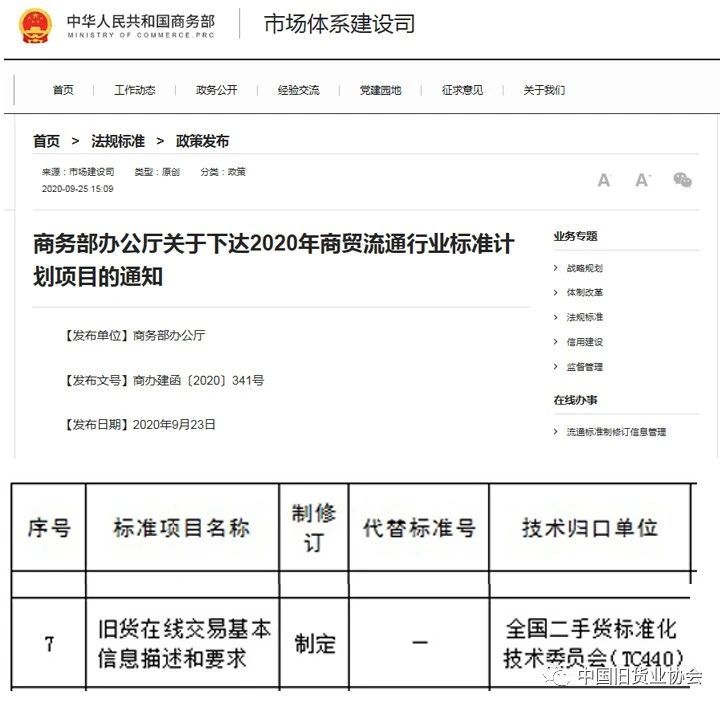Click the chevron beside 监督管理
The image size is (726, 708).
[556, 367]
